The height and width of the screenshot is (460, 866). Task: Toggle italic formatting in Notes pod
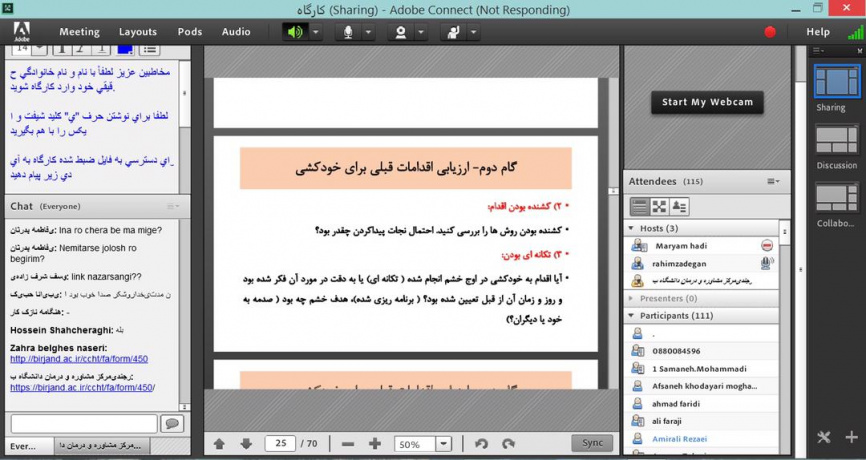(81, 49)
